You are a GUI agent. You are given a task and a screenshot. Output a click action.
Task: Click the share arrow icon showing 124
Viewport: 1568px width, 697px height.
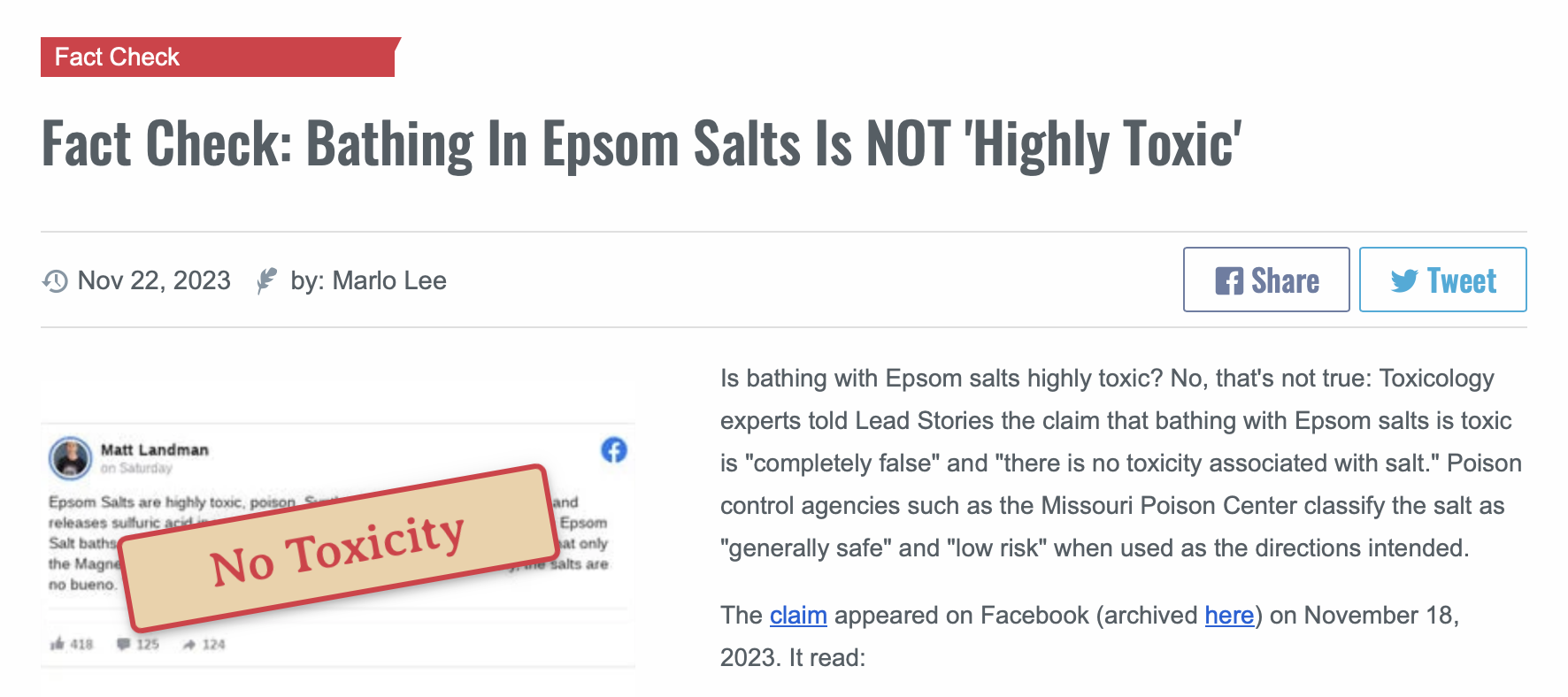pos(189,645)
